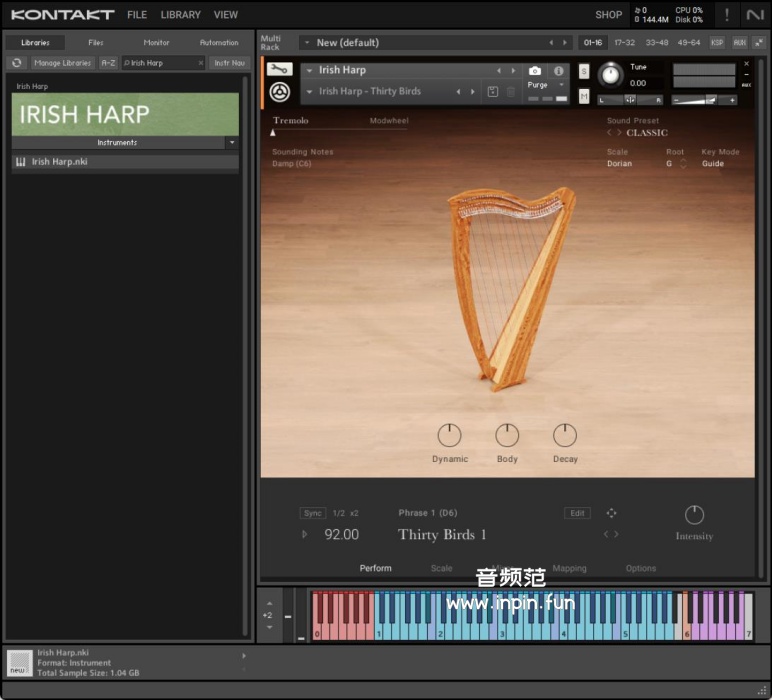Click the phrase Edit button
Viewport: 772px width, 700px height.
(577, 513)
